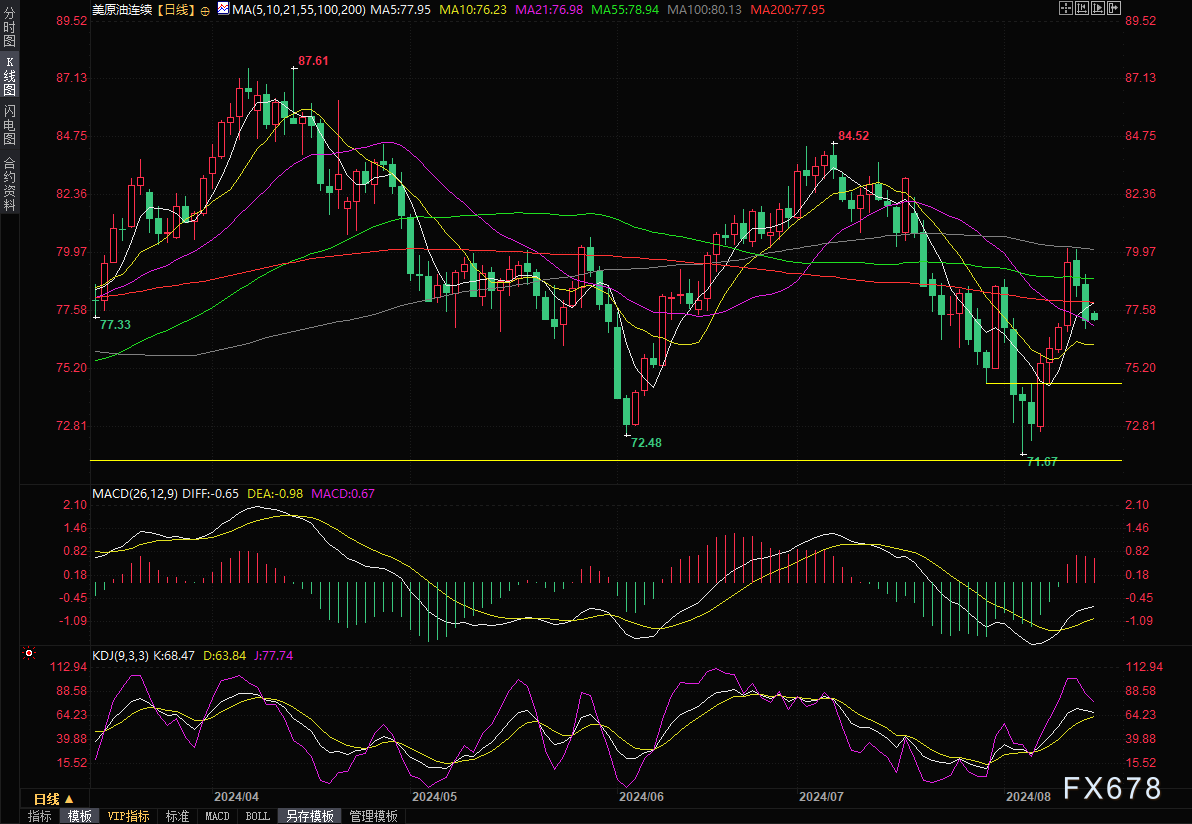Select the VIP指标 option
Screen dimensions: 1192x824
(x=128, y=816)
